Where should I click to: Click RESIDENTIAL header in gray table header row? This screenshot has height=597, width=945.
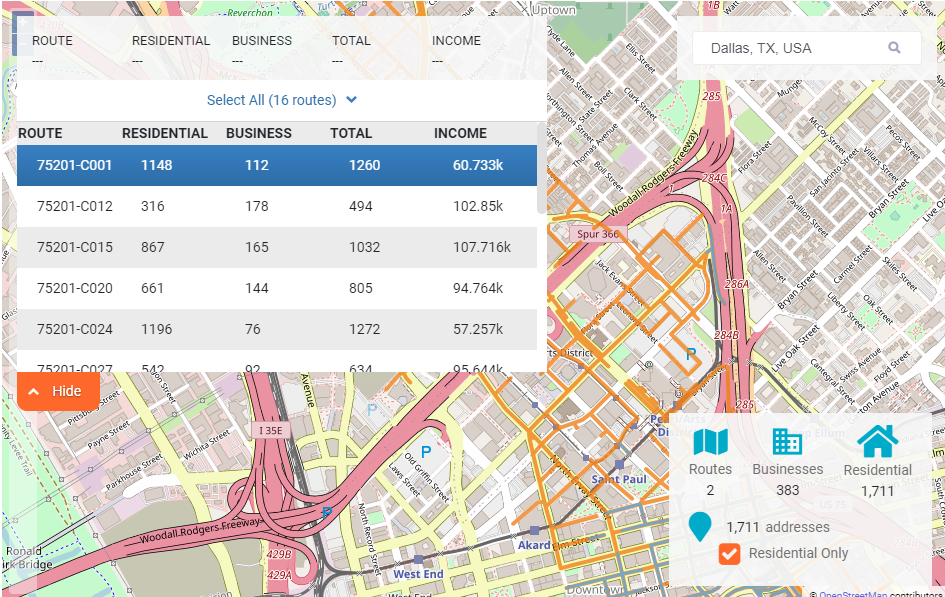tap(165, 133)
